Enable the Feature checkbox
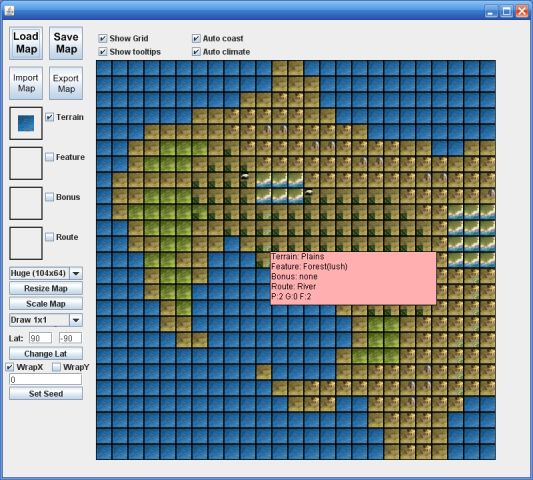 tap(50, 157)
